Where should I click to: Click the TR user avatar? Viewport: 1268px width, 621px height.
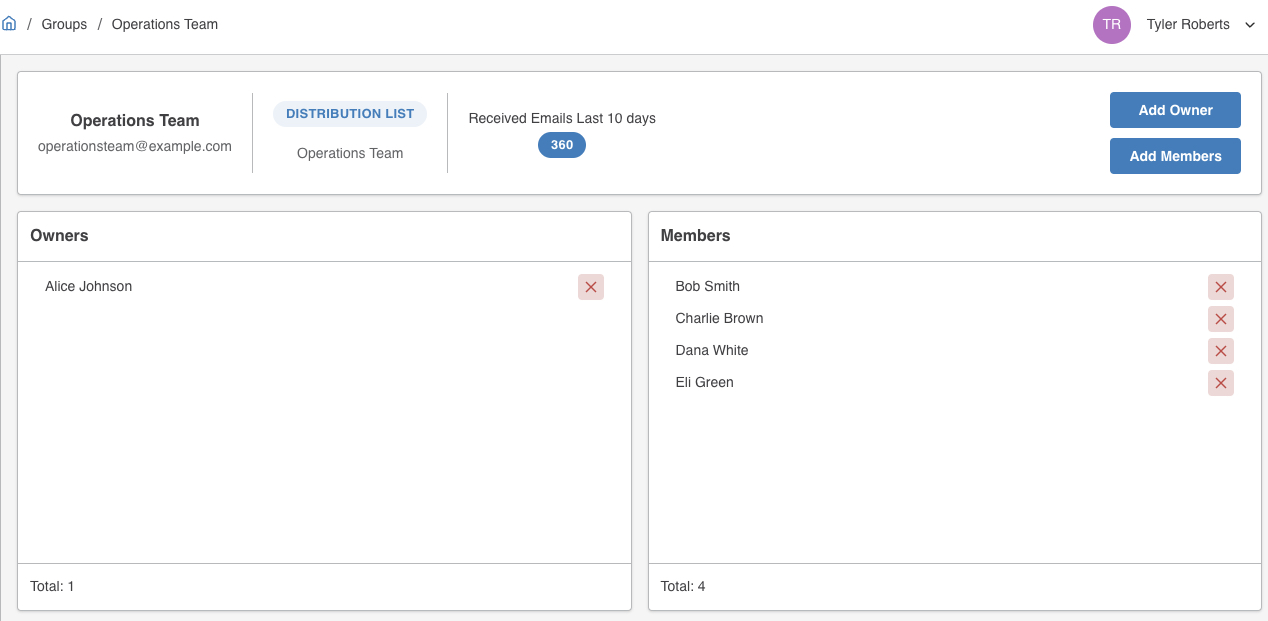(x=1112, y=25)
